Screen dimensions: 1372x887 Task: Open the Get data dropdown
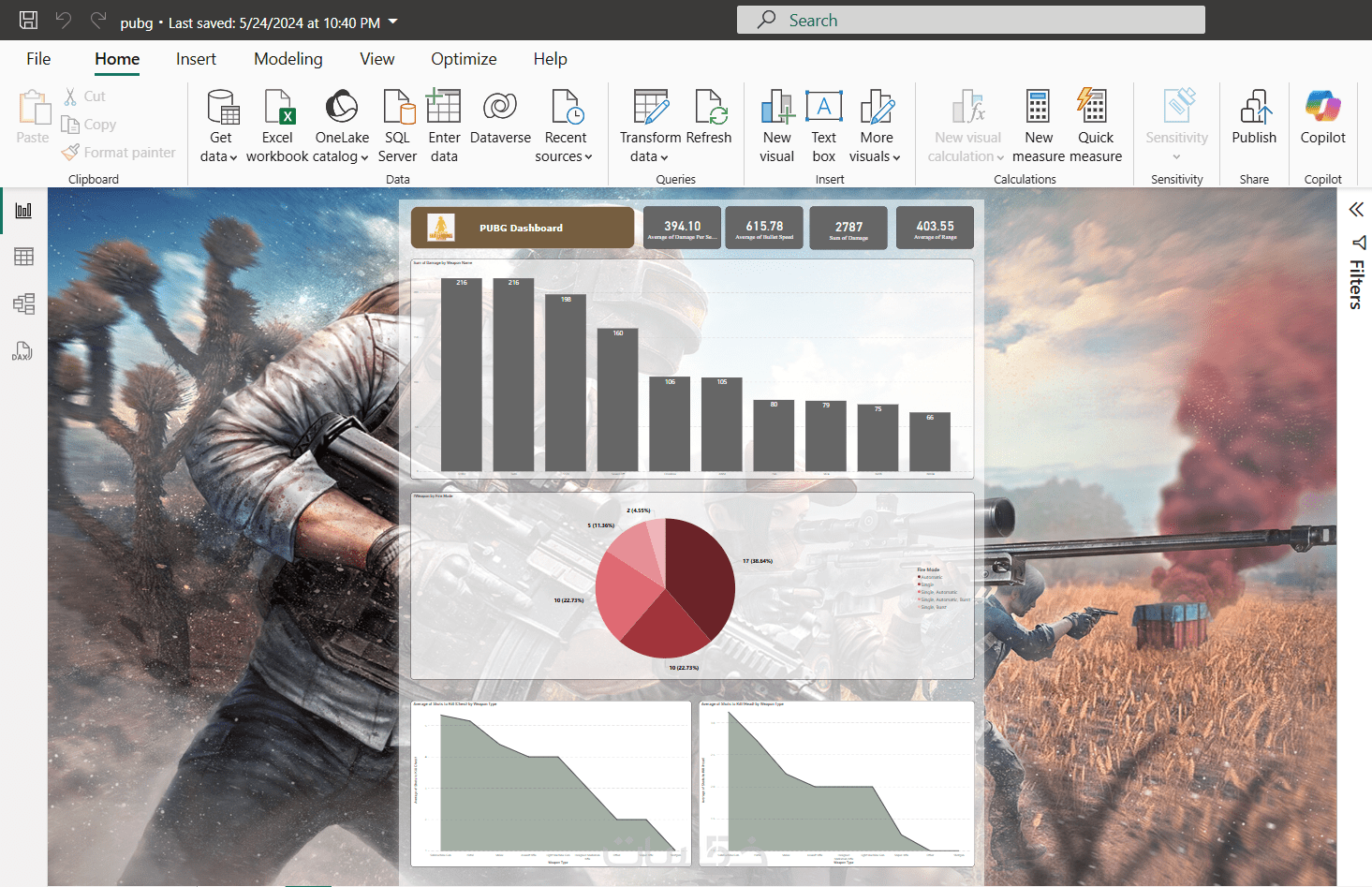[221, 126]
